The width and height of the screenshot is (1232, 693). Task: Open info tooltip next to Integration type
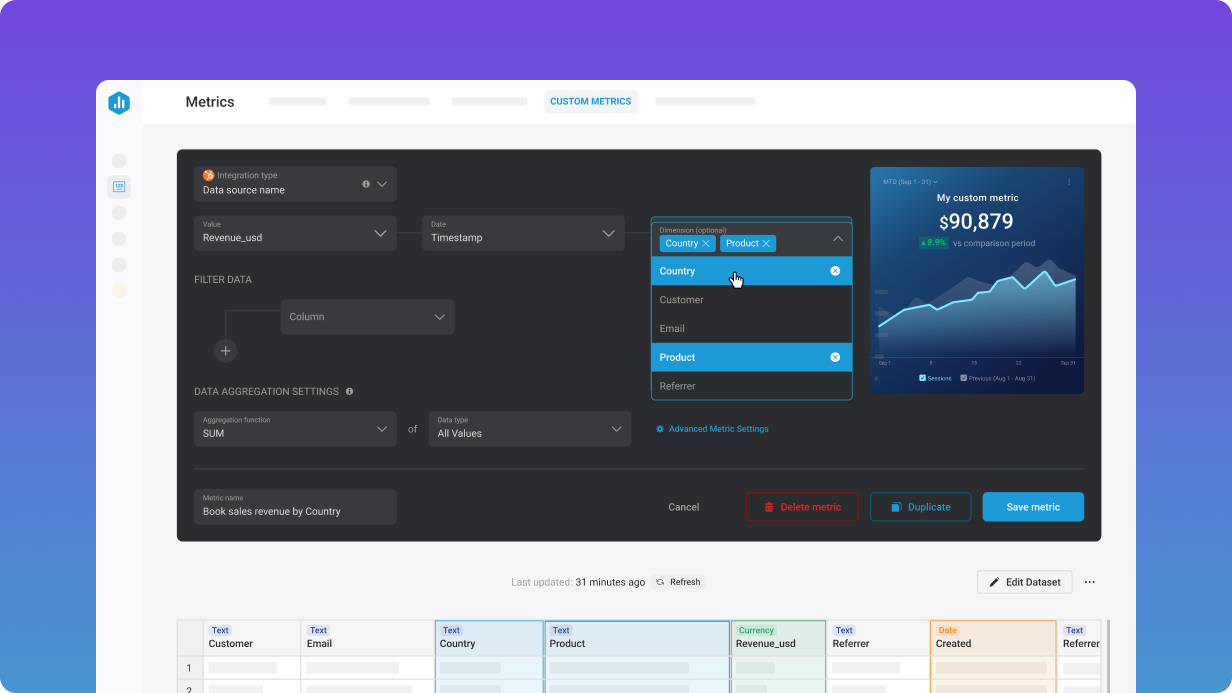pyautogui.click(x=365, y=184)
